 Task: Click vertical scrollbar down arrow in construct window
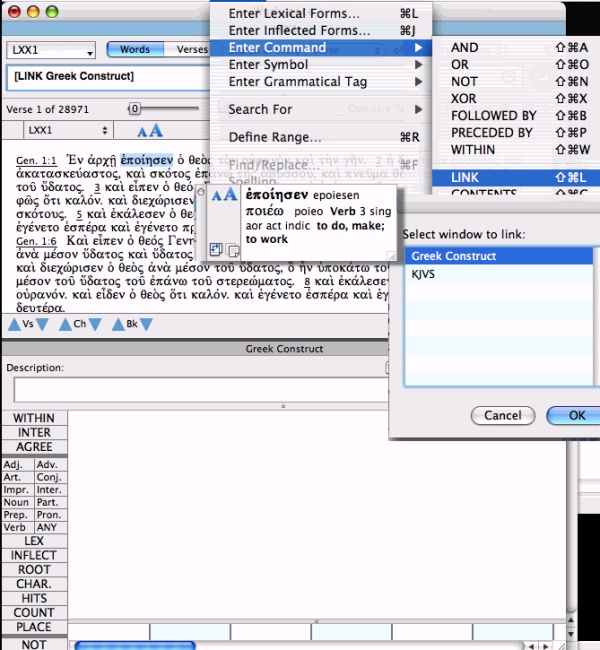[571, 634]
